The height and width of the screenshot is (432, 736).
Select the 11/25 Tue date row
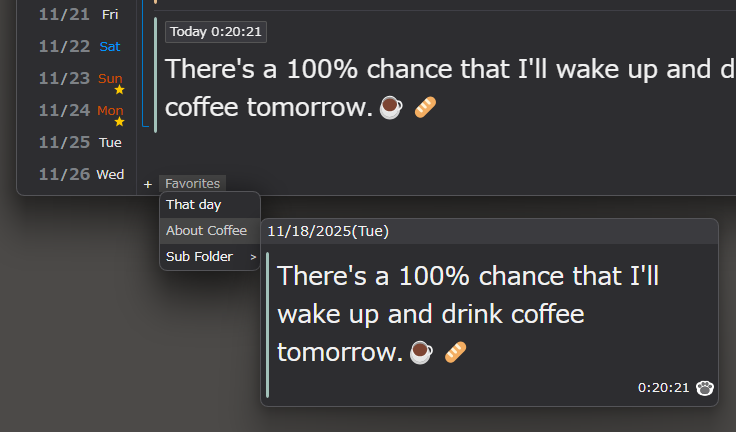[x=80, y=142]
